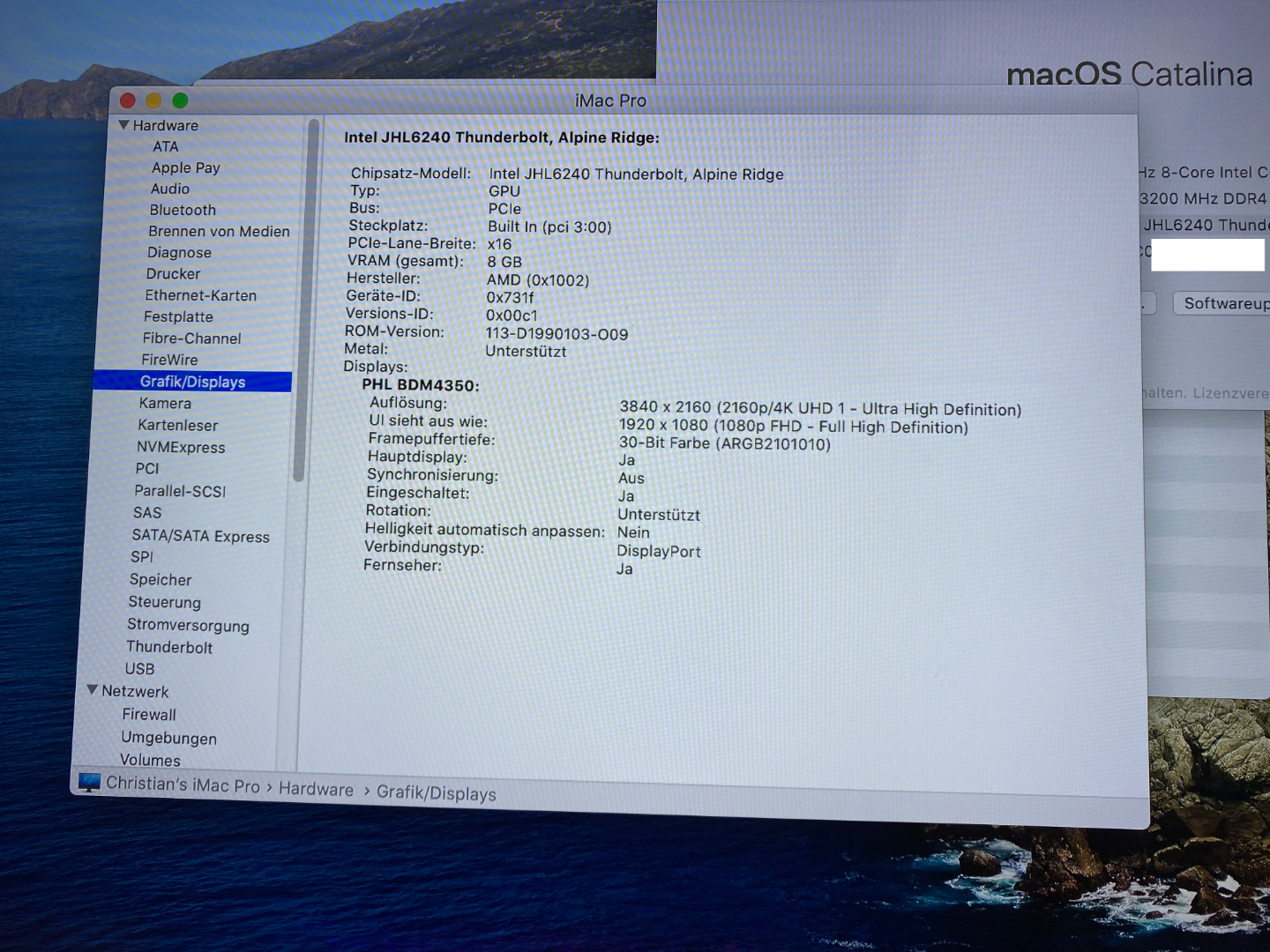Select Firewall under Netzwerk
Viewport: 1270px width, 952px height.
coord(149,714)
